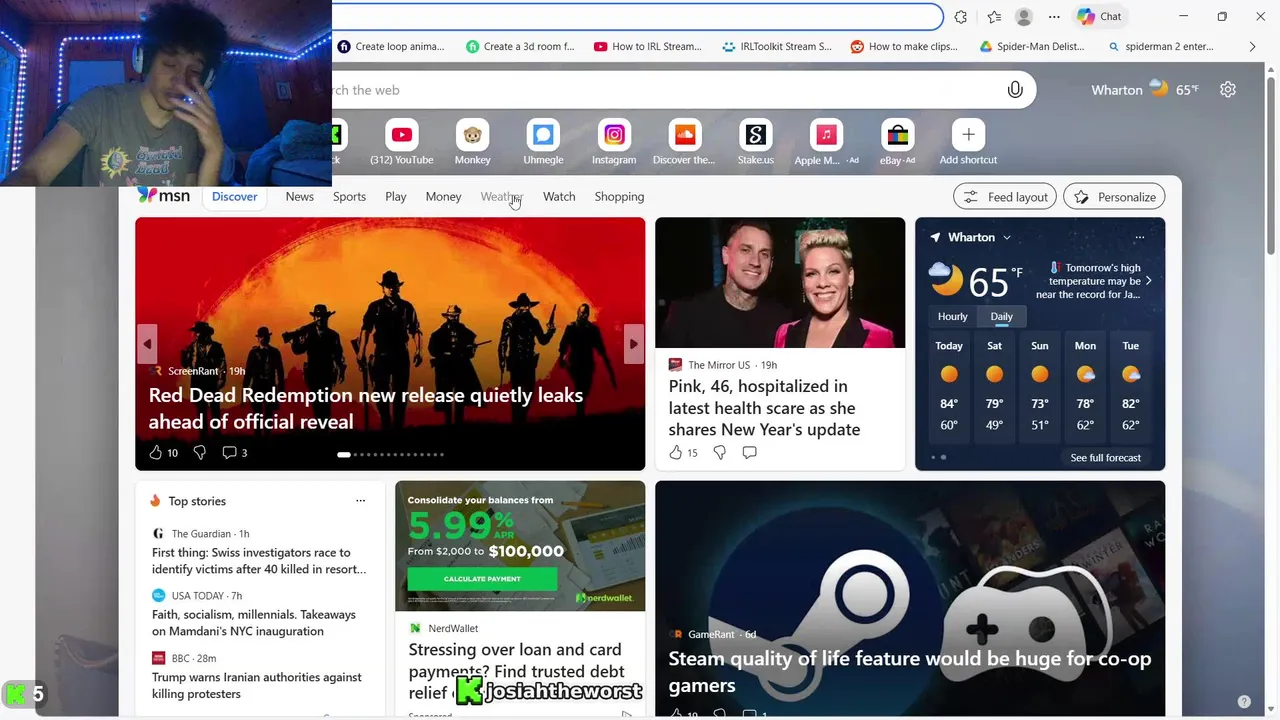Viewport: 1280px width, 720px height.
Task: Select the Weather tab
Action: pos(502,197)
